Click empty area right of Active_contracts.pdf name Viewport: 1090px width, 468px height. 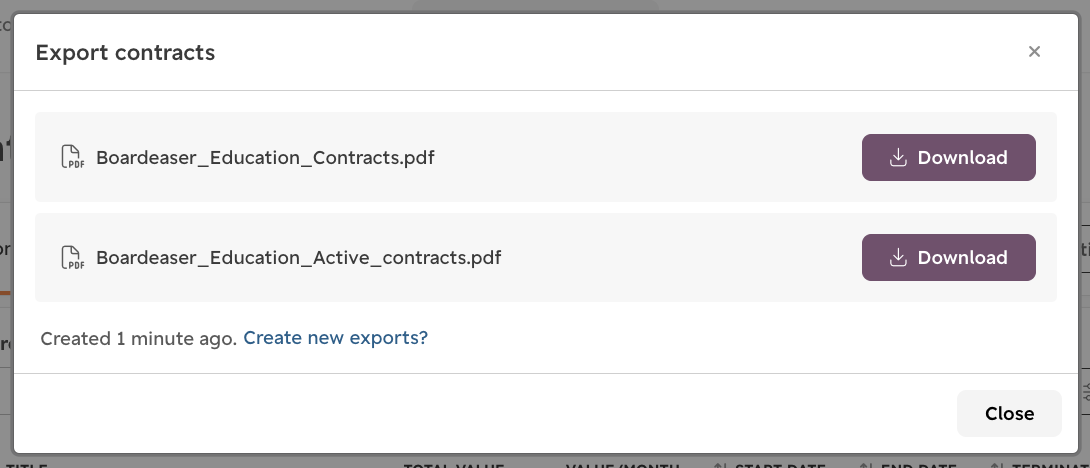(x=681, y=257)
